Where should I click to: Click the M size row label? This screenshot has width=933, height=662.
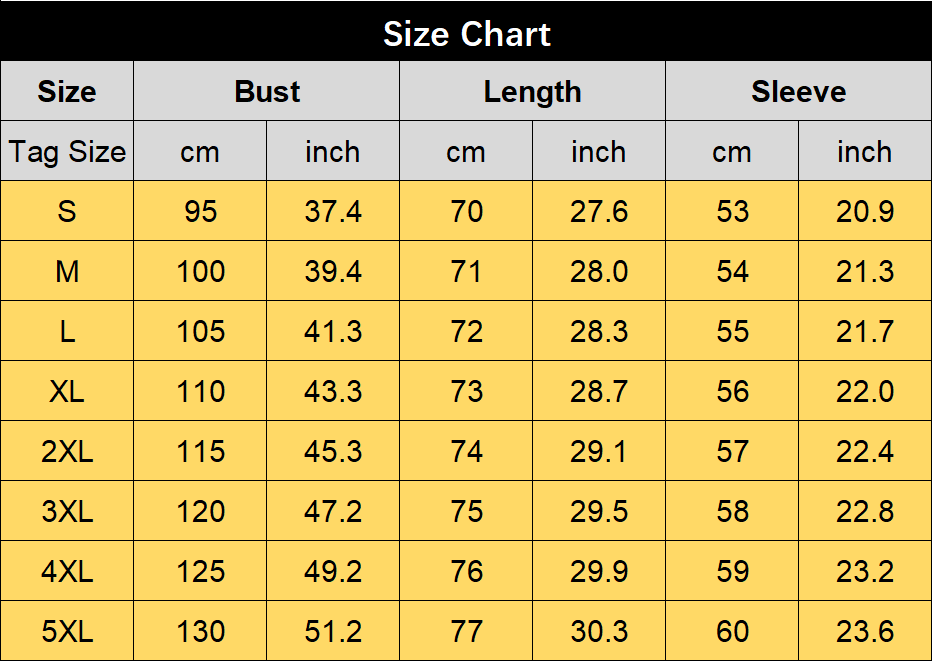(67, 271)
